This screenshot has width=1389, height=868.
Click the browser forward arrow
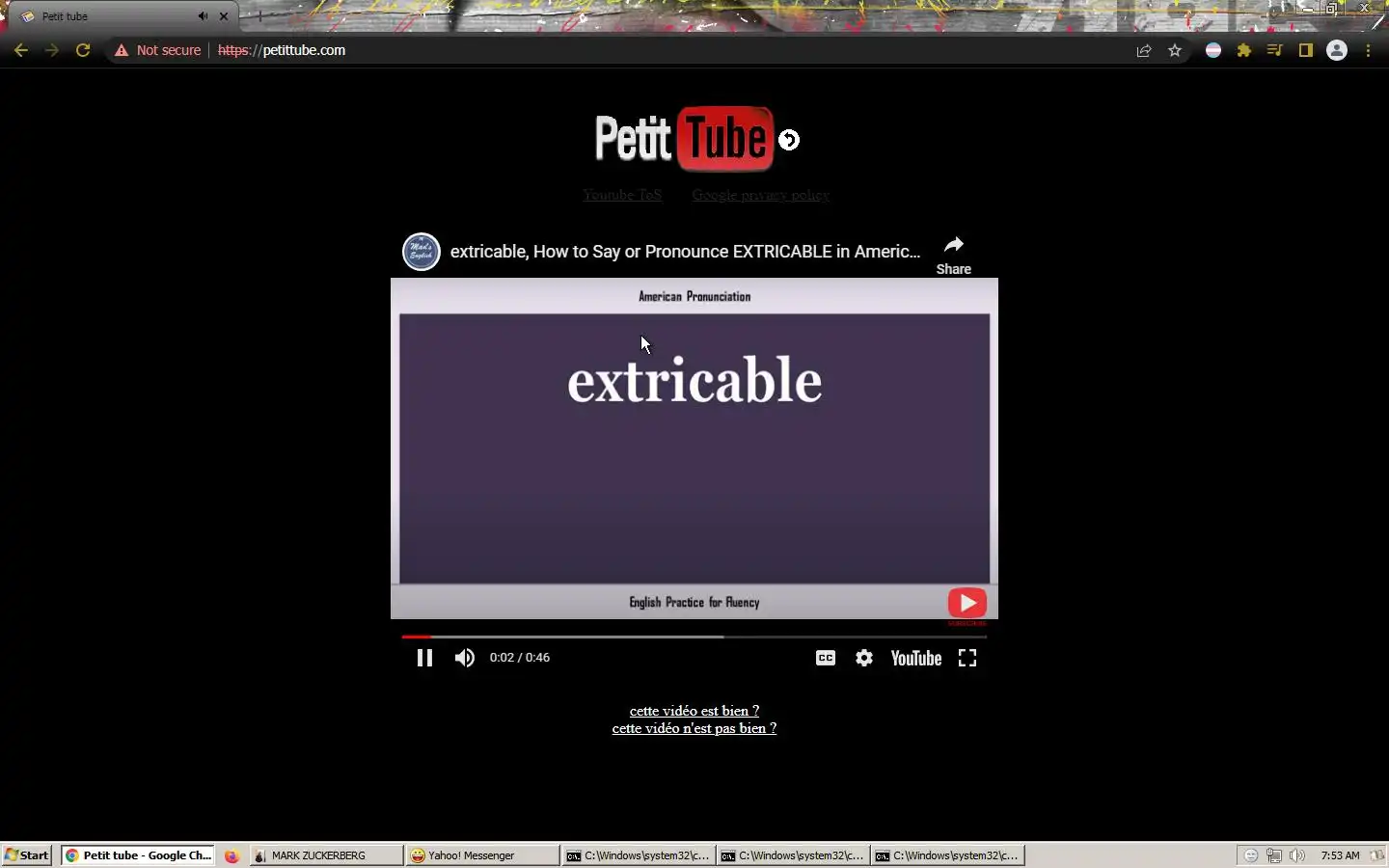click(x=52, y=50)
